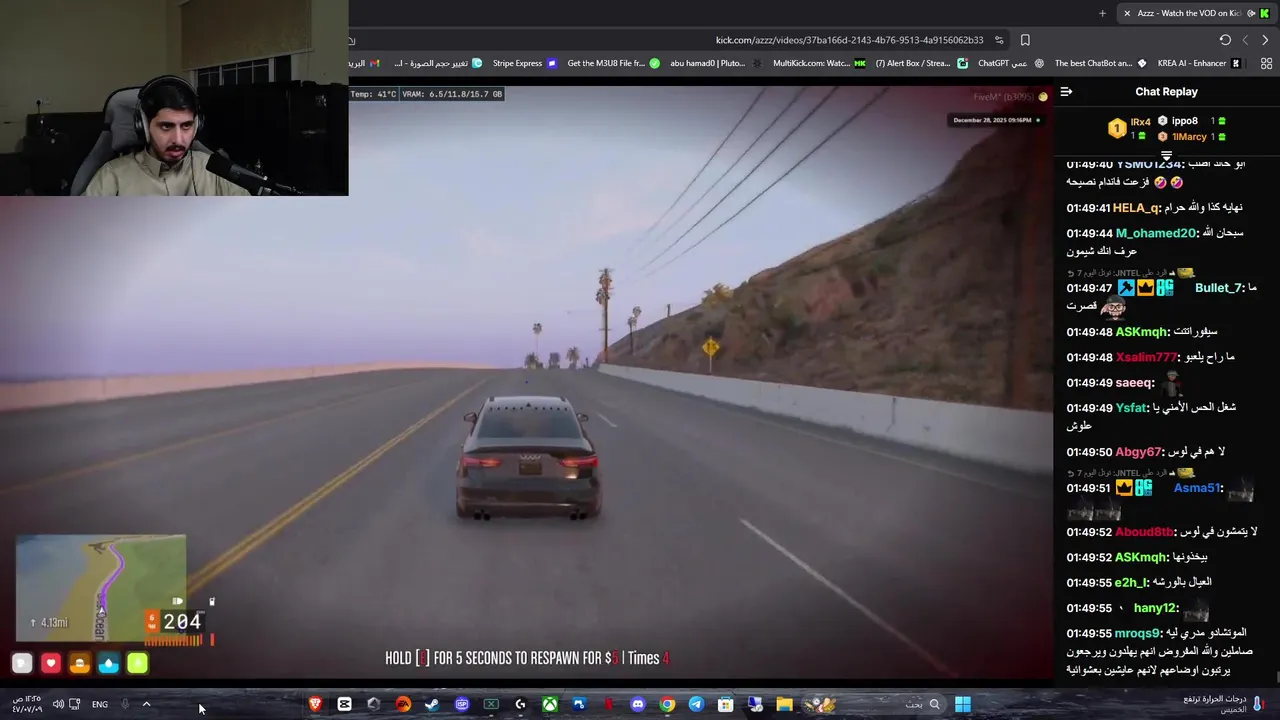Open ASKmqh username at 01:49:48

(x=1141, y=332)
